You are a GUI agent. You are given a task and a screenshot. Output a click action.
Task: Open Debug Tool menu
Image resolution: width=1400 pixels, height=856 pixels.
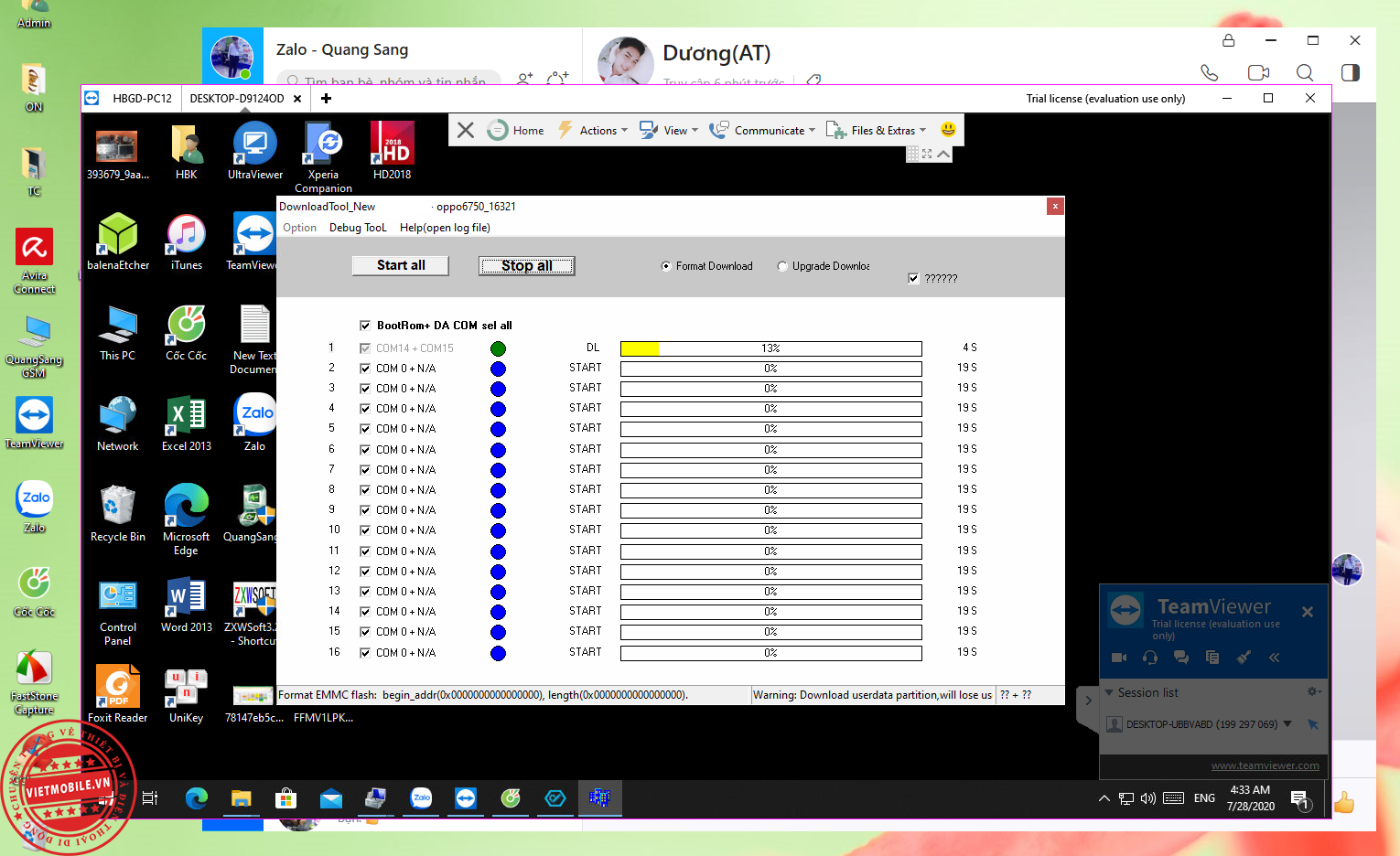coord(358,228)
